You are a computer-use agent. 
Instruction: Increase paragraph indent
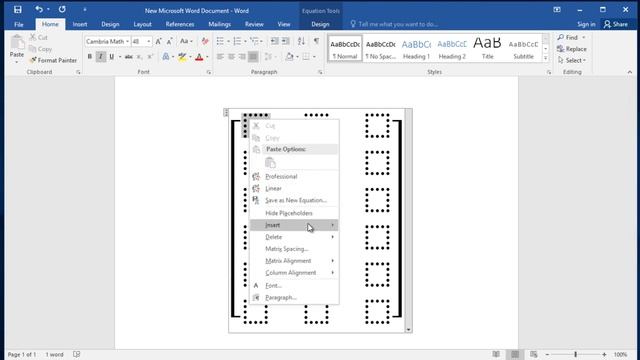286,41
